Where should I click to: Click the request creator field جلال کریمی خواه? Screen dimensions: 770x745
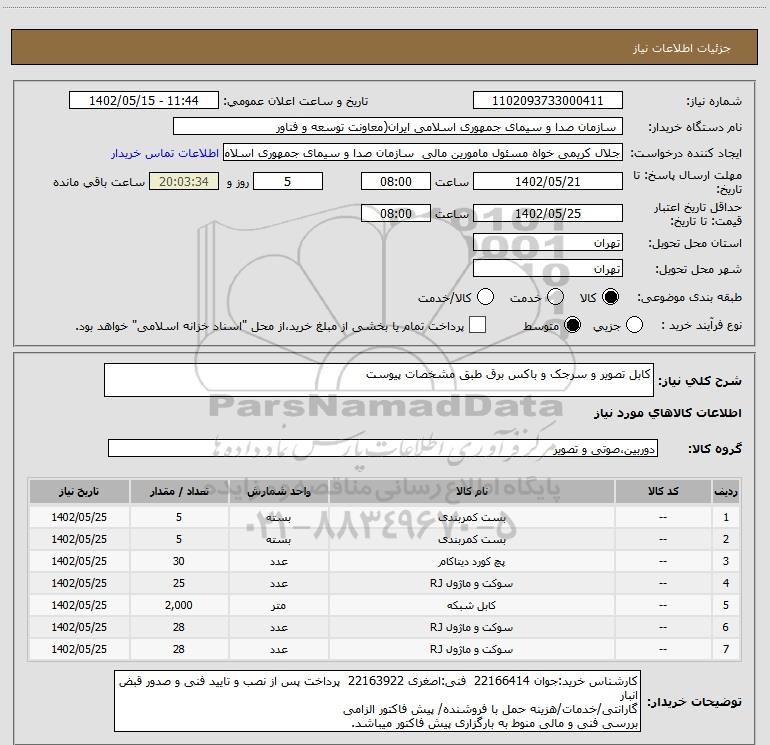(x=423, y=153)
